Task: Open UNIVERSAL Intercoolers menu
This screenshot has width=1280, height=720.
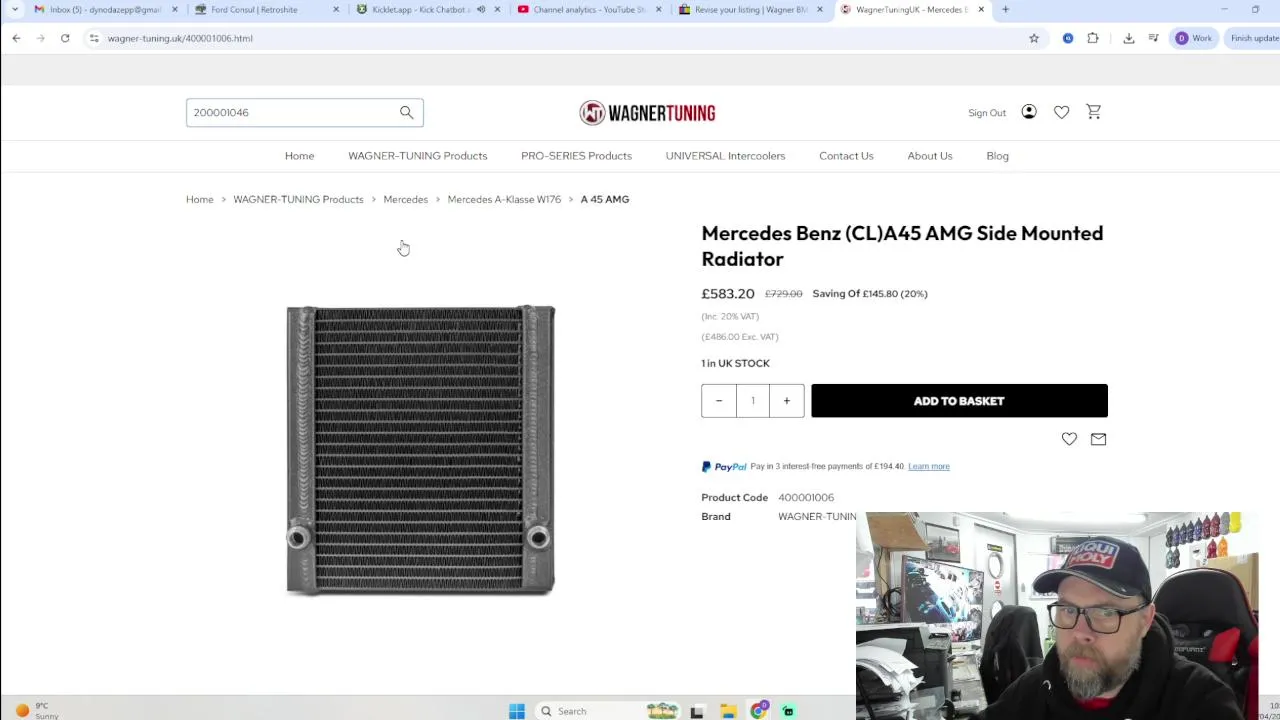Action: coord(725,156)
